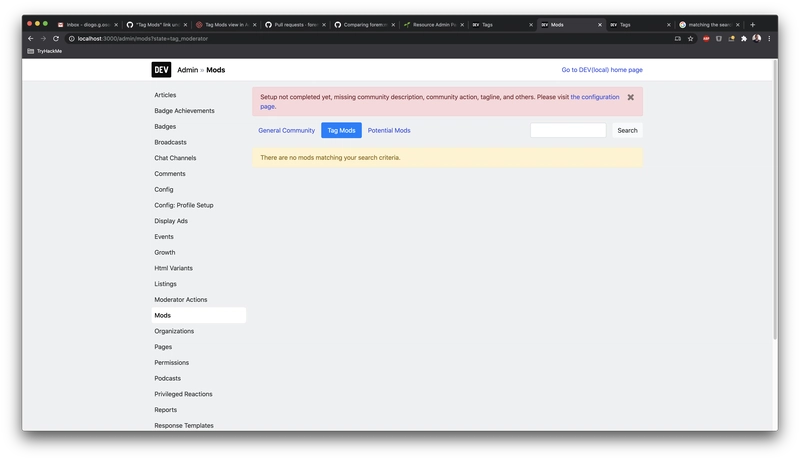Select the Tag Mods tab
Viewport: 800px width, 460px height.
(x=341, y=130)
